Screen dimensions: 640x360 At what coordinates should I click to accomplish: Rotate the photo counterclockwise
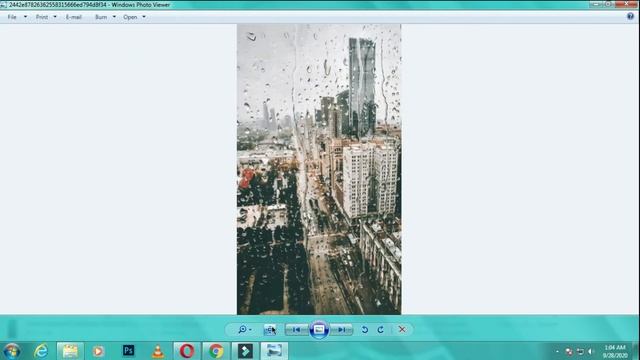[365, 329]
